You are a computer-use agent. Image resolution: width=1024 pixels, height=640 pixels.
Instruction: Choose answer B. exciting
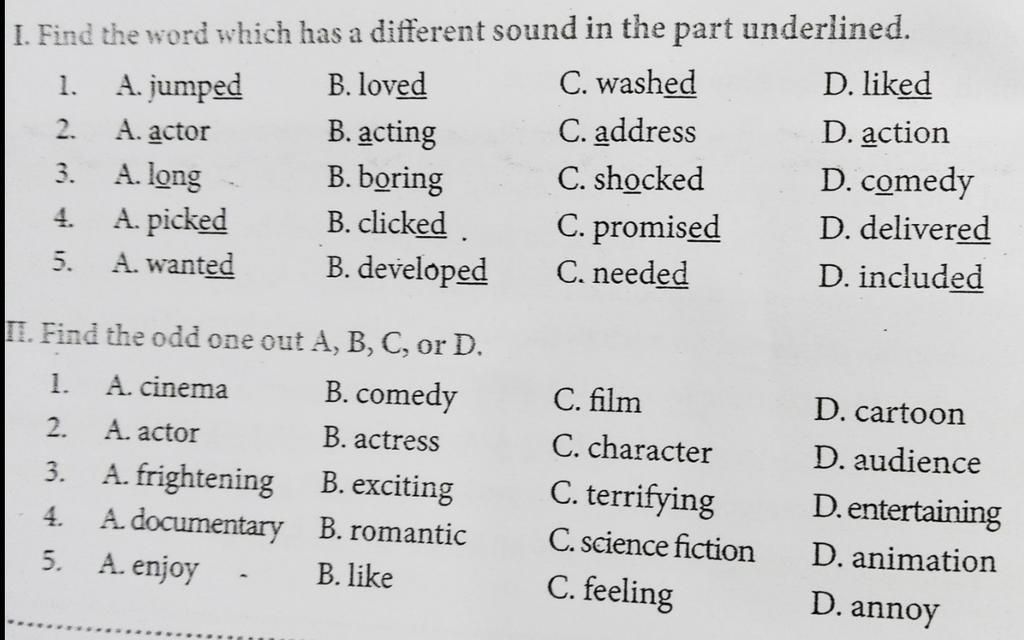click(x=387, y=487)
